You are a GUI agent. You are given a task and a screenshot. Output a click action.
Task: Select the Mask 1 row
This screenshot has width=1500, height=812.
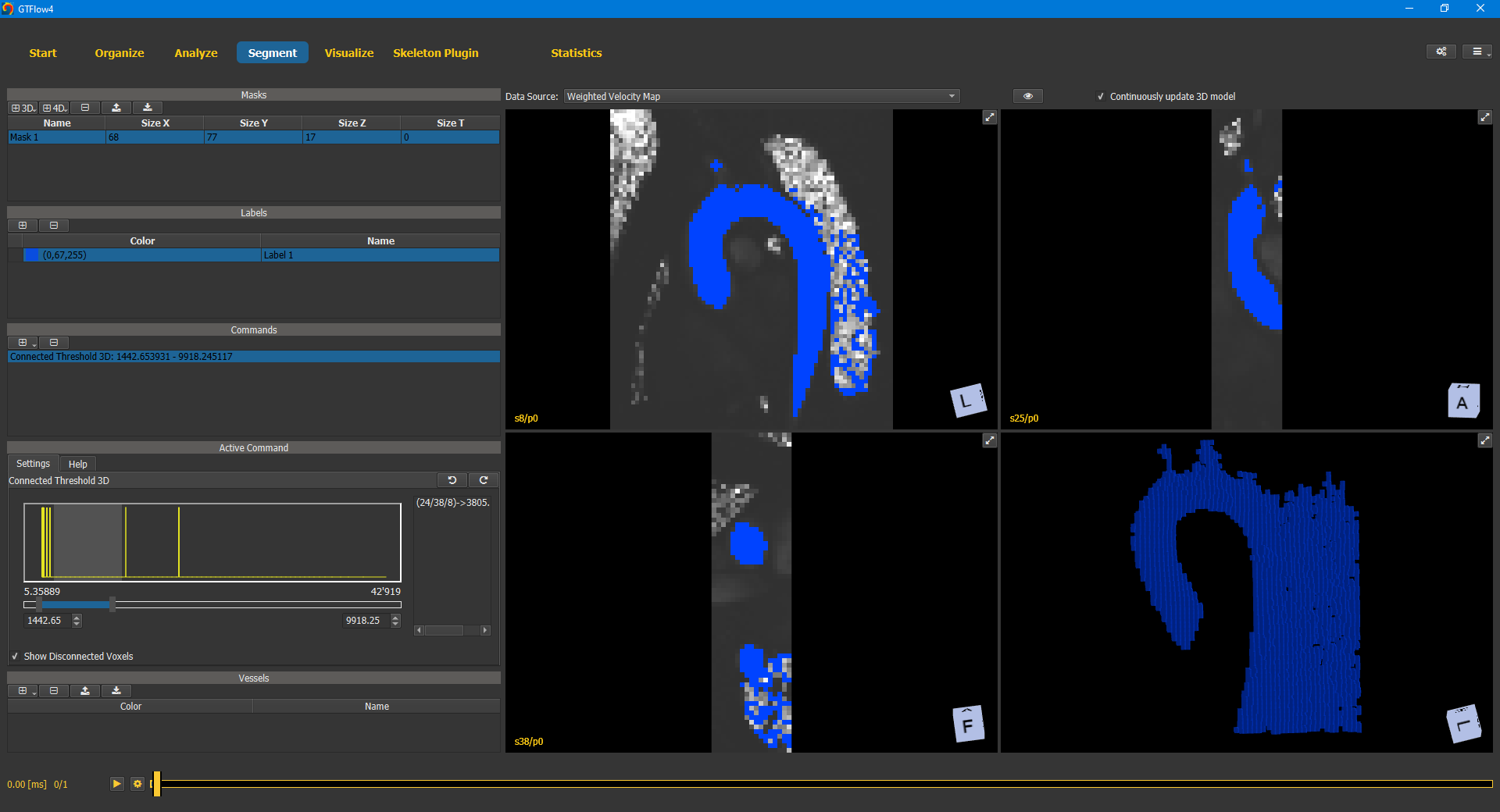[x=254, y=137]
